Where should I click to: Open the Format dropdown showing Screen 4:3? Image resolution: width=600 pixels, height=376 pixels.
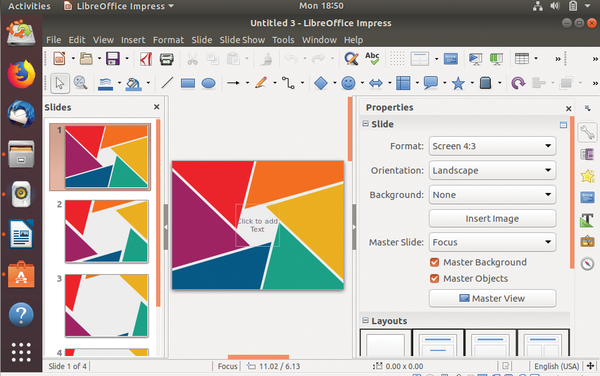[x=492, y=146]
